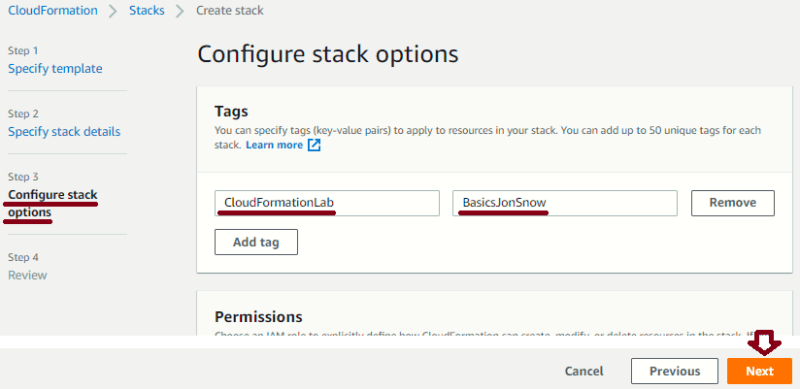Cancel the stack creation

584,371
